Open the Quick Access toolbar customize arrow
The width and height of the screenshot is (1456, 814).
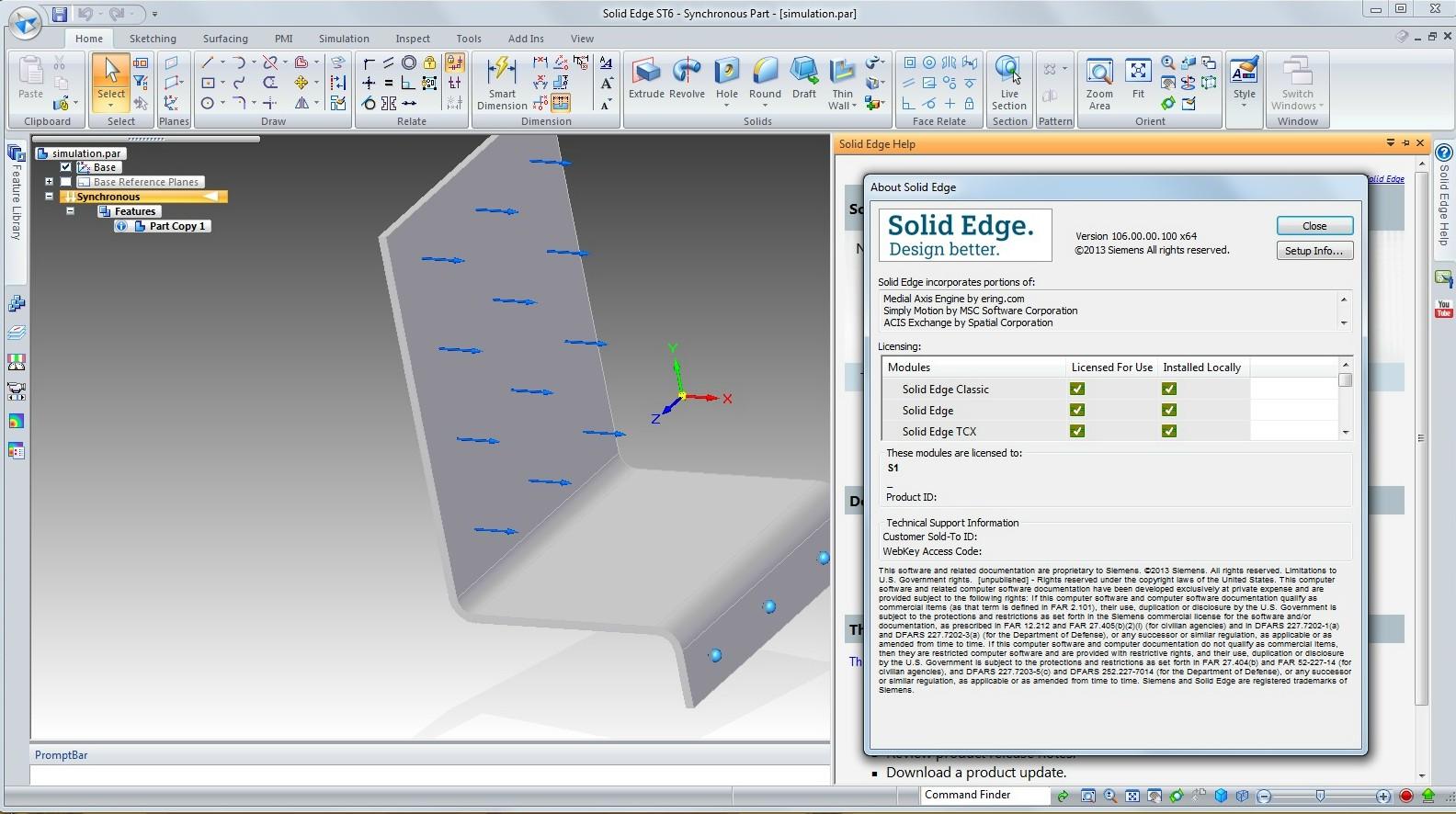[x=154, y=14]
